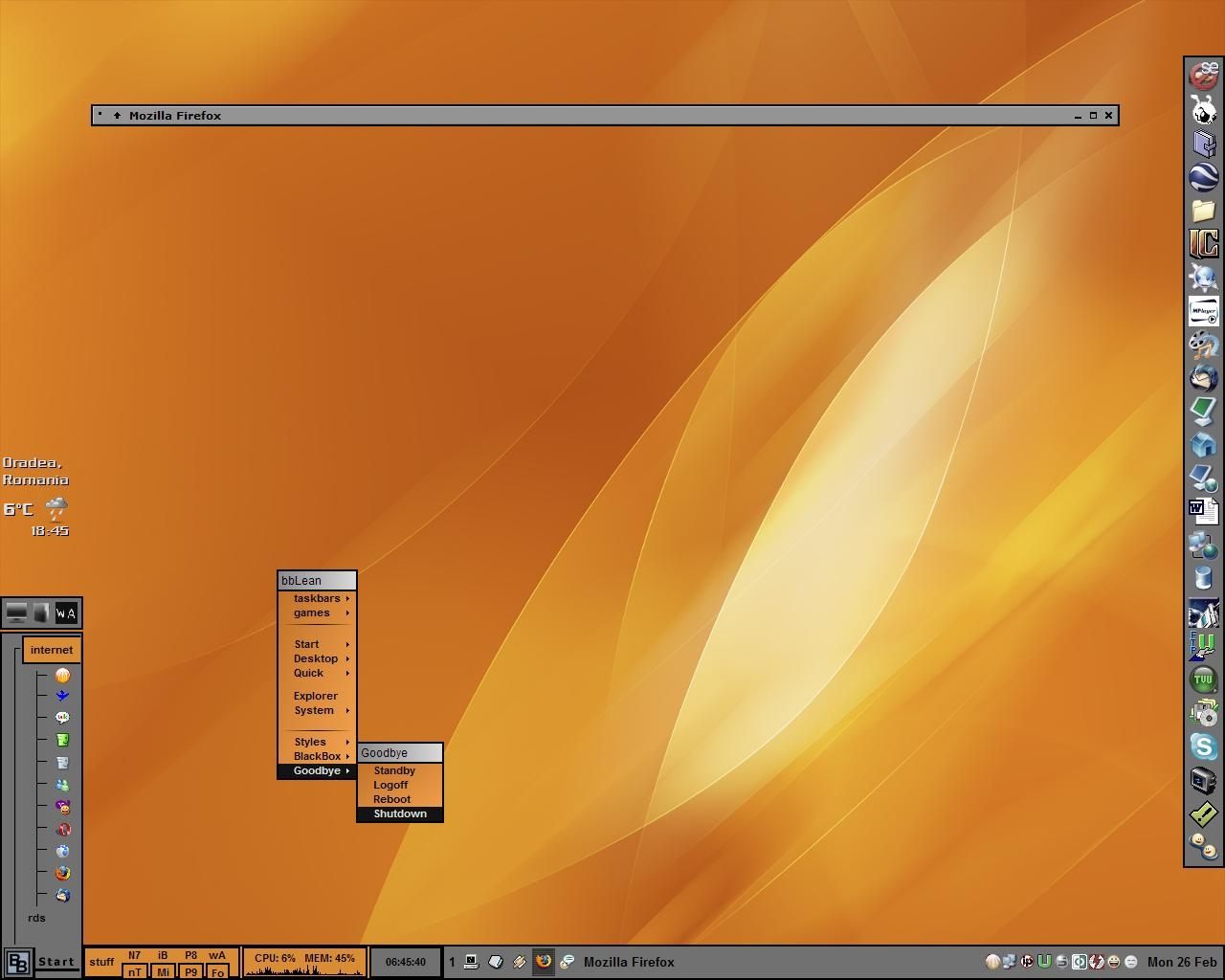The image size is (1225, 980).
Task: Choose Shutdown from Goodbye menu
Action: tap(400, 813)
